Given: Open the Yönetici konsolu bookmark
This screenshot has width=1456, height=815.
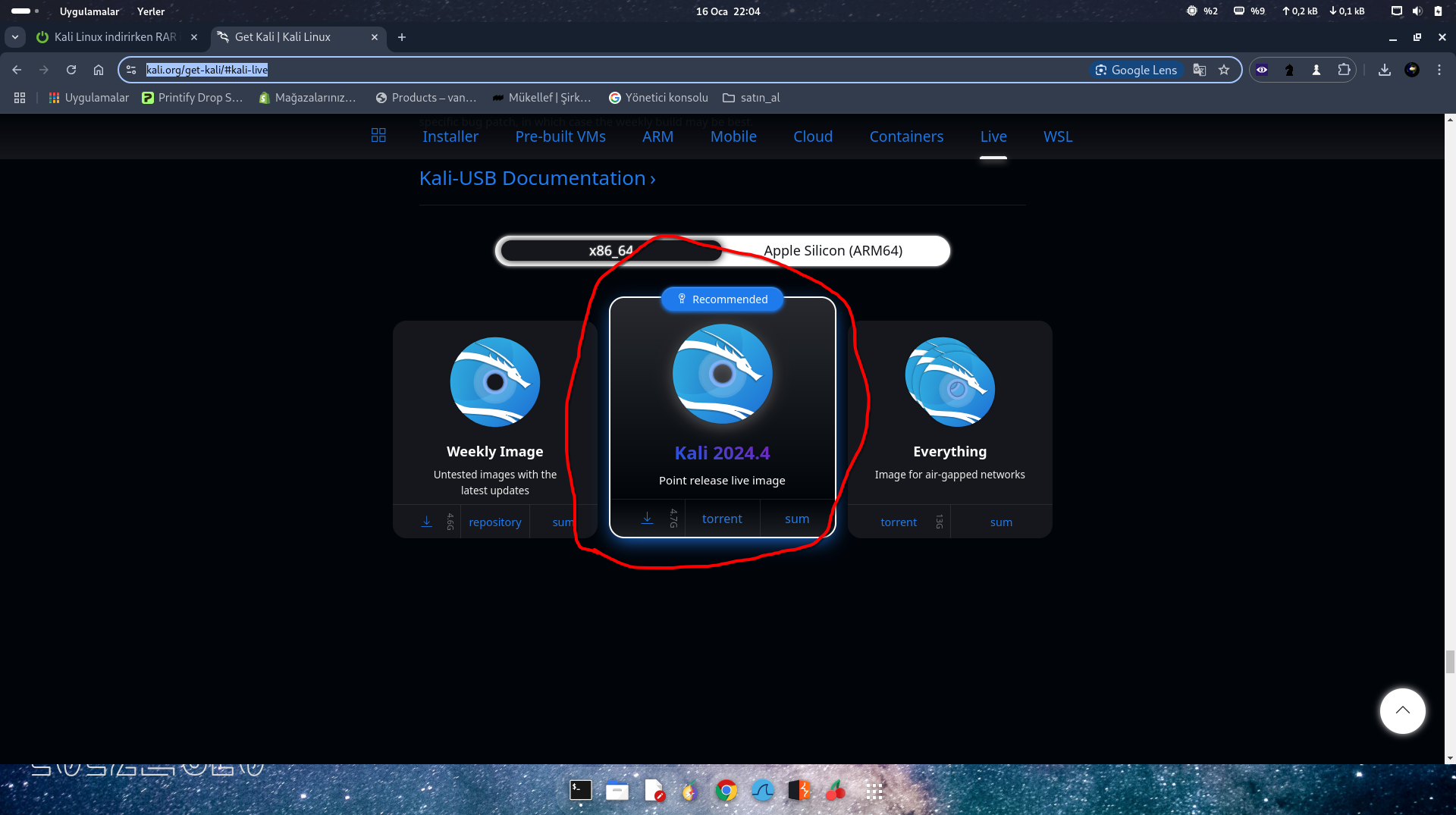Looking at the screenshot, I should 658,98.
